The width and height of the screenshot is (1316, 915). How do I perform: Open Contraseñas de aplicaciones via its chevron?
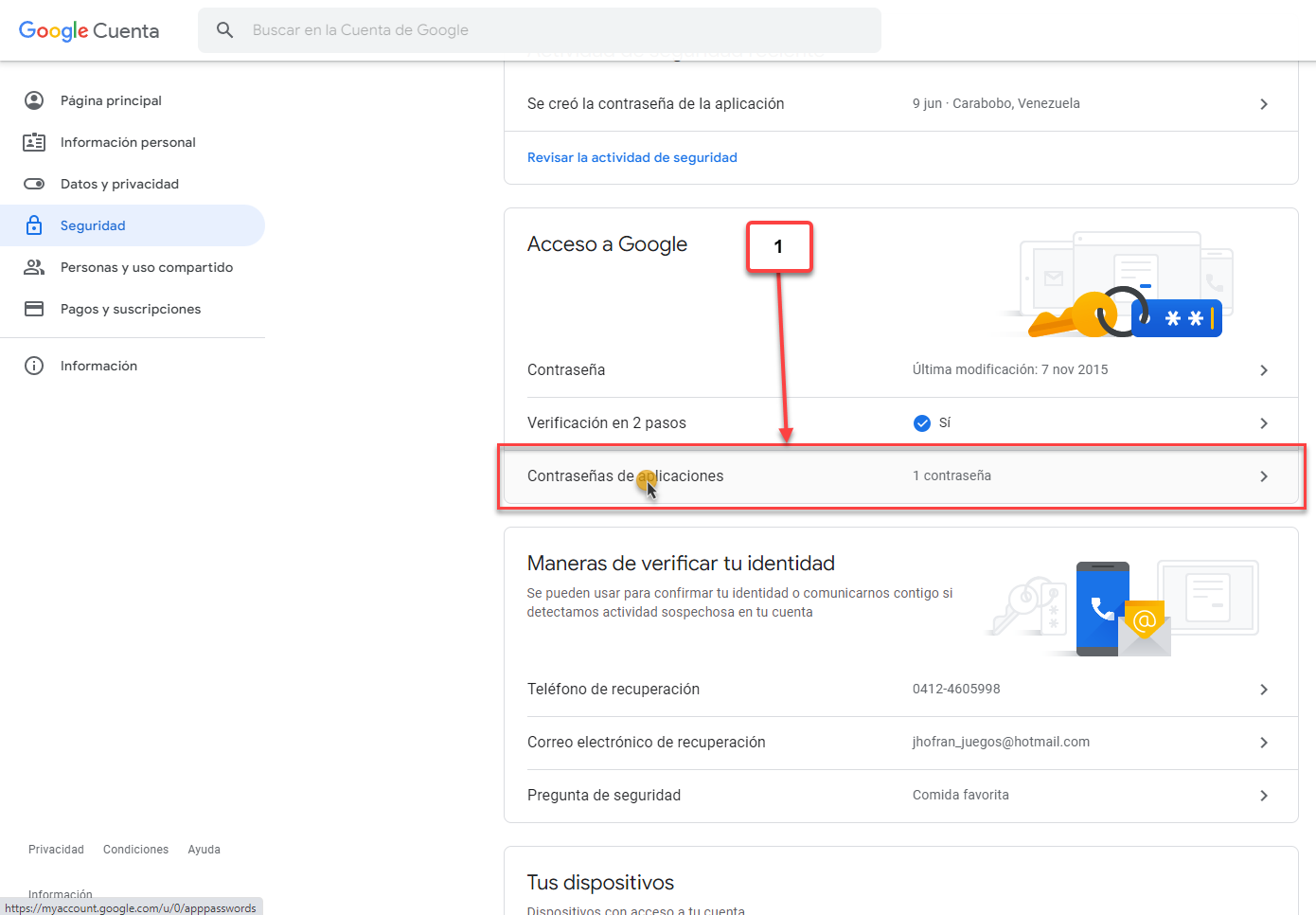coord(1264,476)
